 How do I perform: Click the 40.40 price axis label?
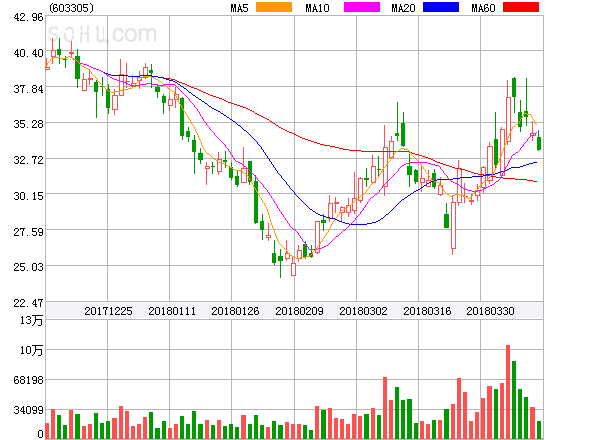(29, 53)
